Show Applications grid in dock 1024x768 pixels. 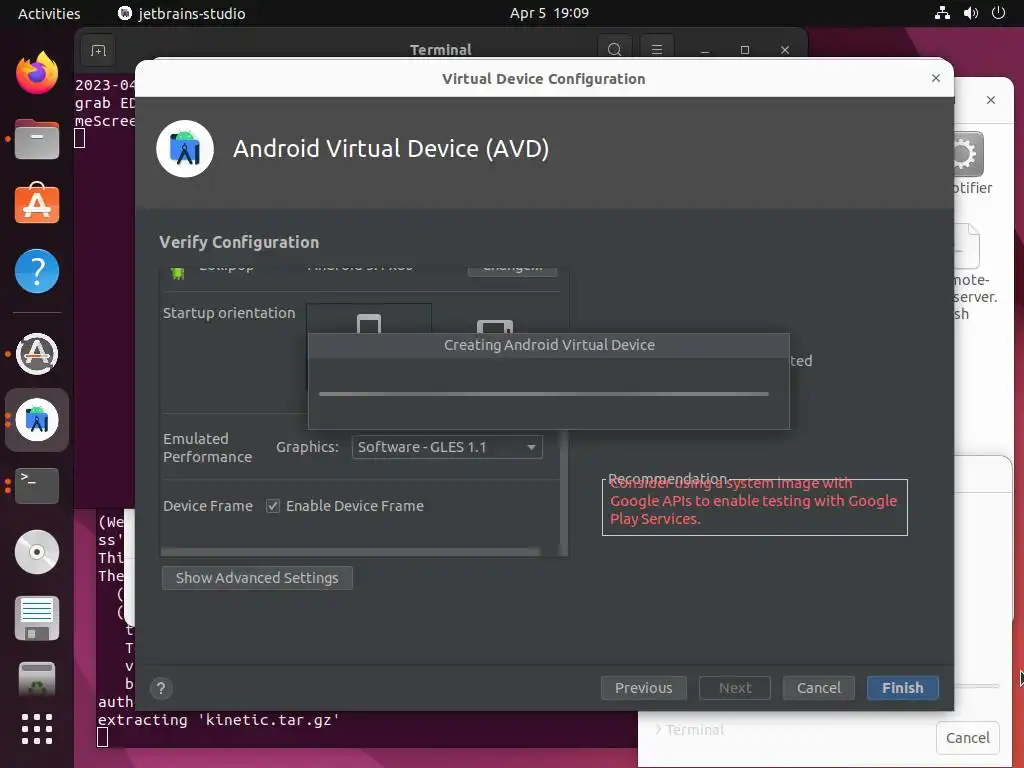click(x=37, y=729)
